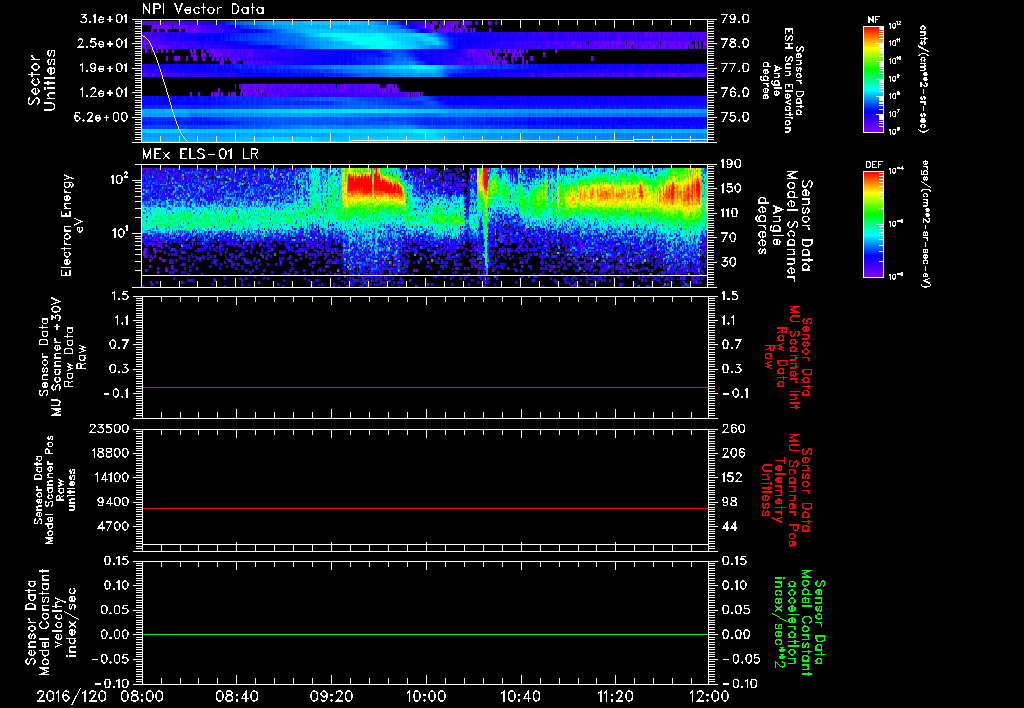This screenshot has width=1024, height=708.
Task: Click the 08:40 time axis label
Action: tap(237, 695)
